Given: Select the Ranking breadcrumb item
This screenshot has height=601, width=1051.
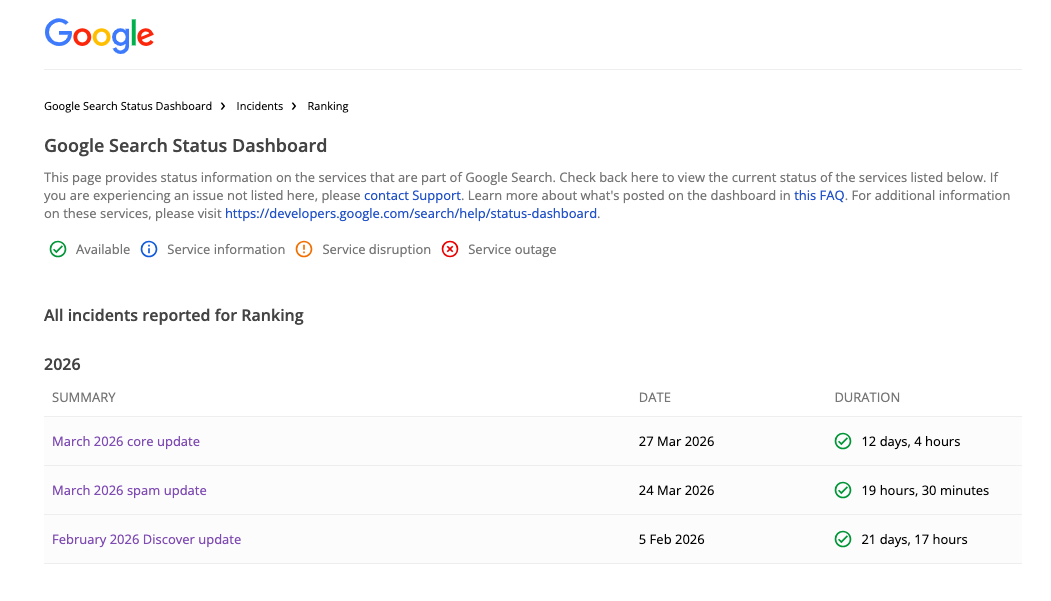Looking at the screenshot, I should pos(328,106).
